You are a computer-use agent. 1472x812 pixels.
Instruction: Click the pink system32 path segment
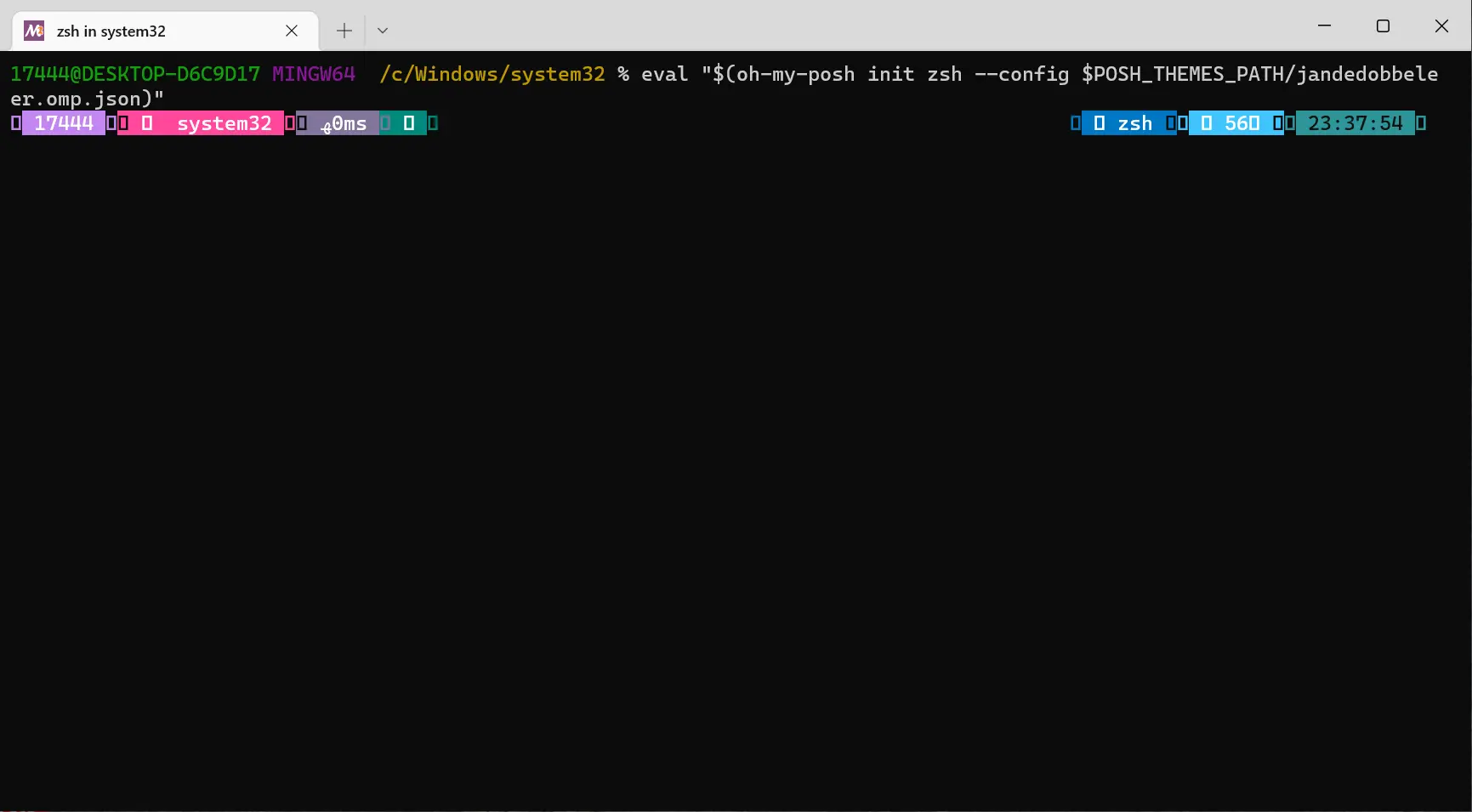point(201,123)
